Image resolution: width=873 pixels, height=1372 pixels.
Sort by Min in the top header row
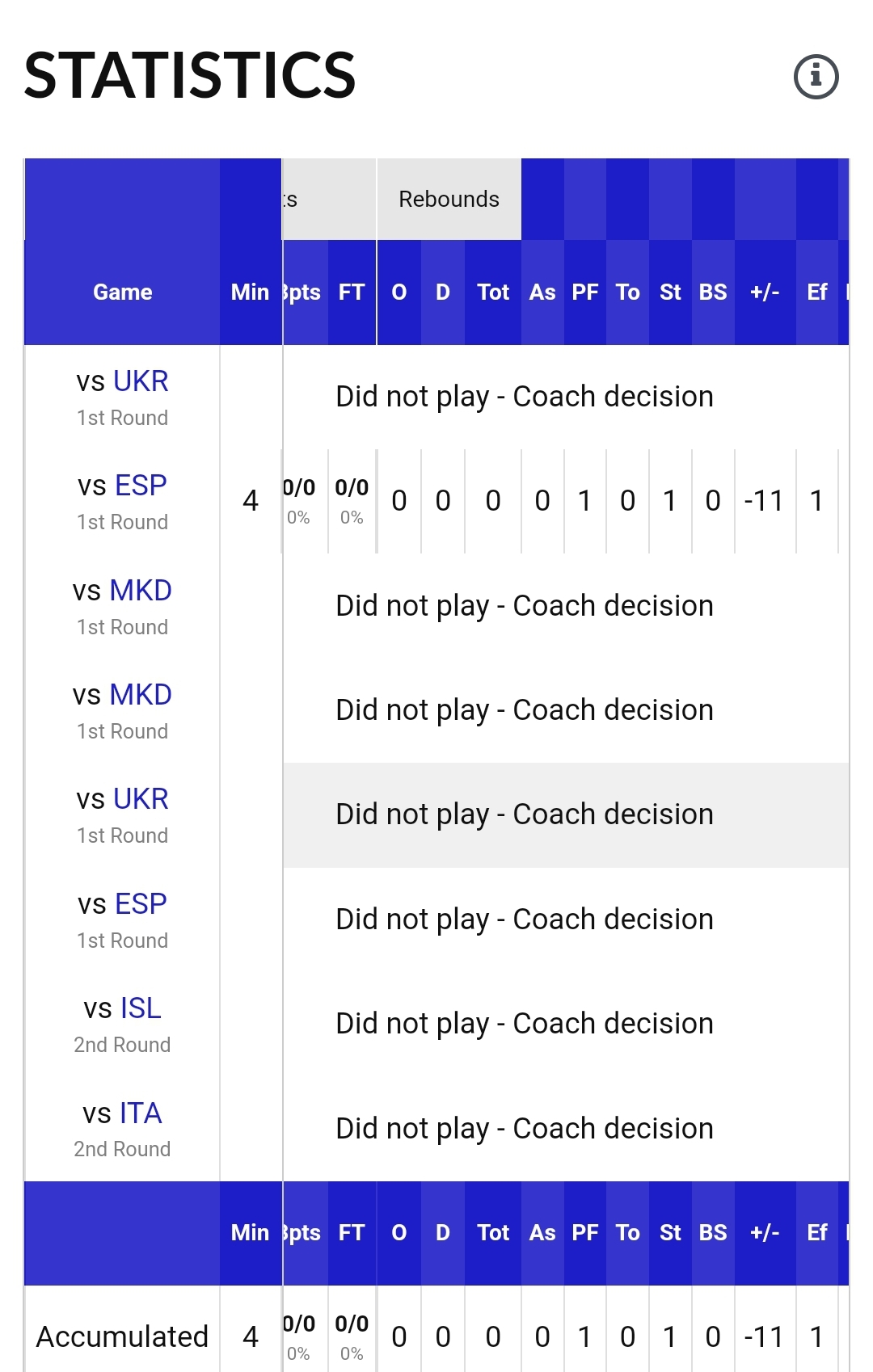pos(250,292)
